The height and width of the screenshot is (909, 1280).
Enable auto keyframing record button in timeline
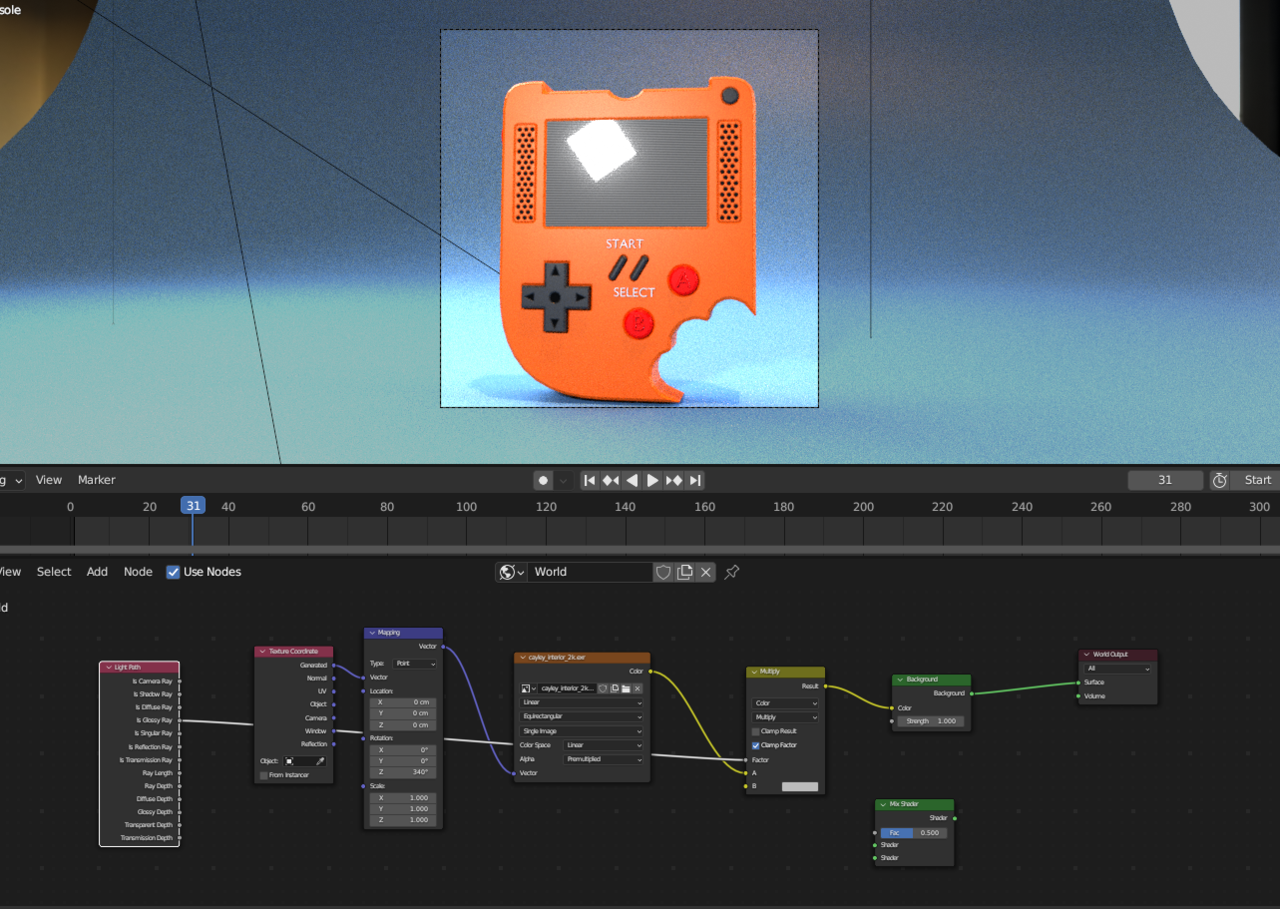pos(541,480)
